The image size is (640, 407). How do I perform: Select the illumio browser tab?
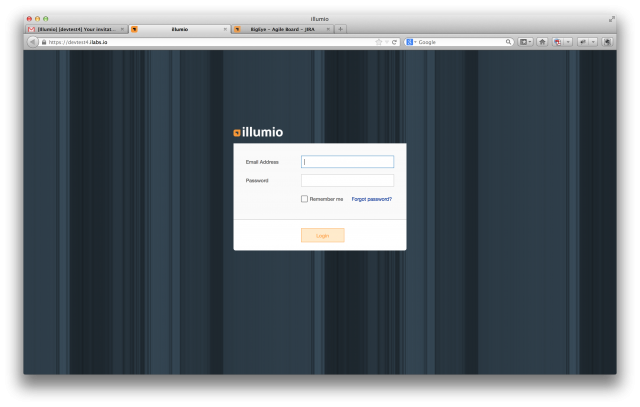pos(180,29)
